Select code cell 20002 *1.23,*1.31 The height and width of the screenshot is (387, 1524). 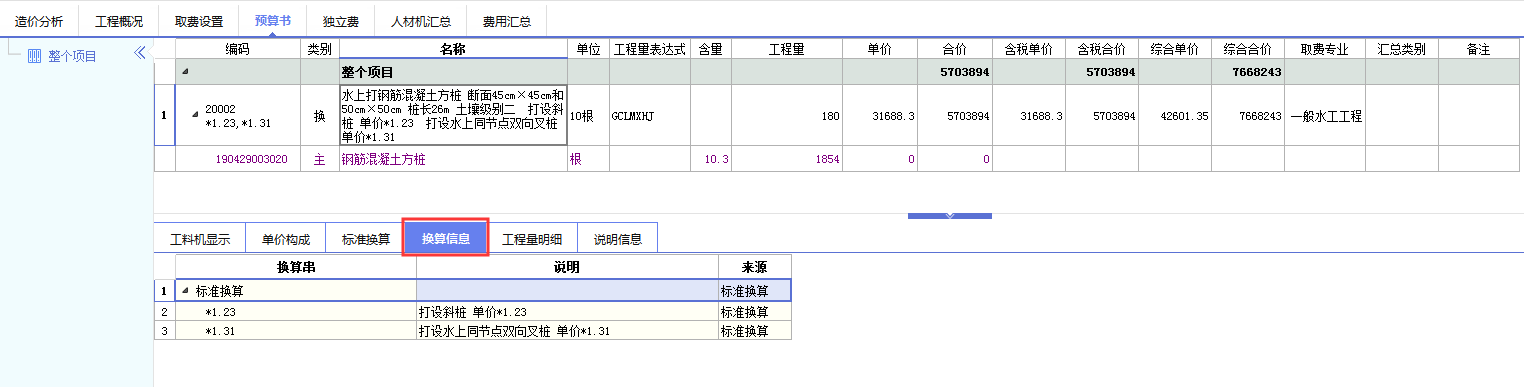238,116
